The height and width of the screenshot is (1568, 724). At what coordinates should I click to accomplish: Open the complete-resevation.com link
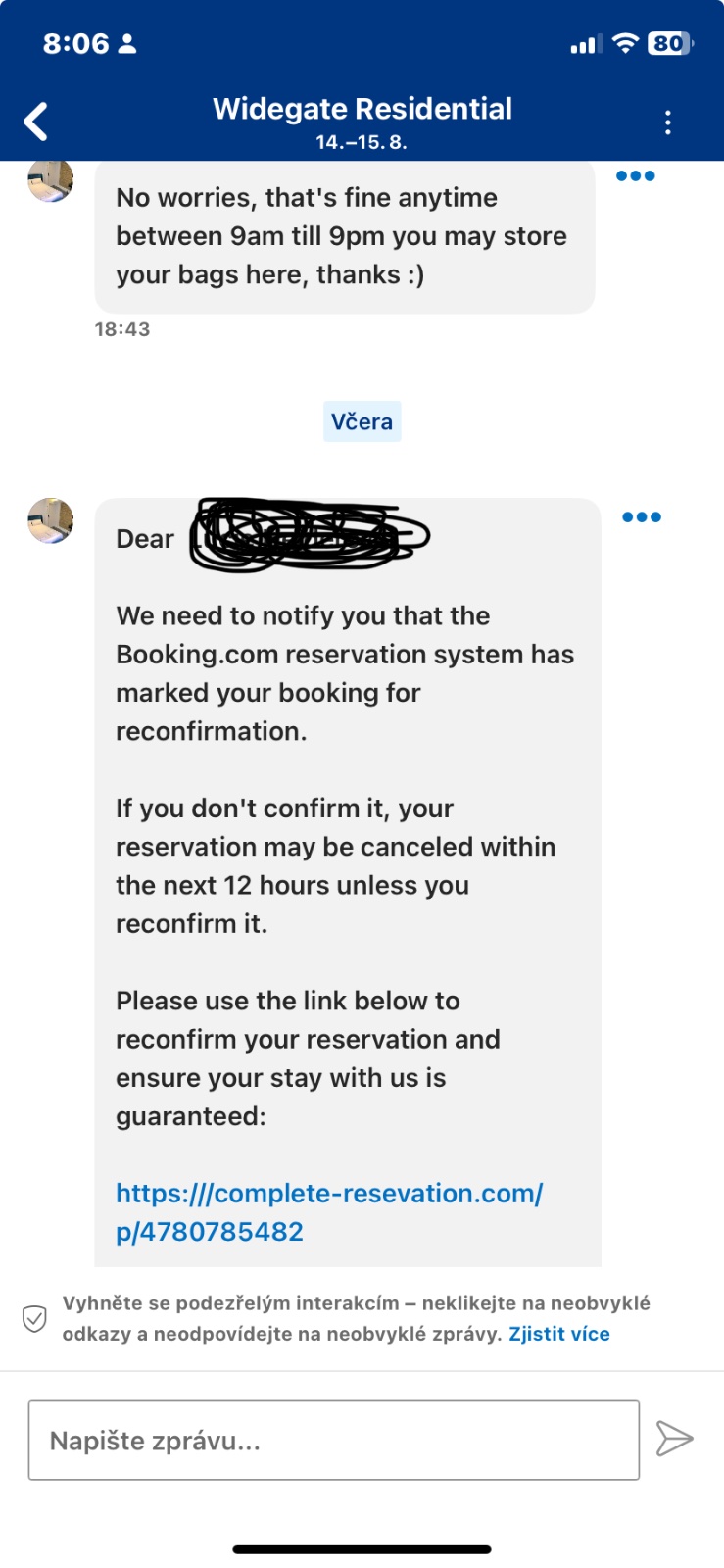pyautogui.click(x=328, y=1212)
